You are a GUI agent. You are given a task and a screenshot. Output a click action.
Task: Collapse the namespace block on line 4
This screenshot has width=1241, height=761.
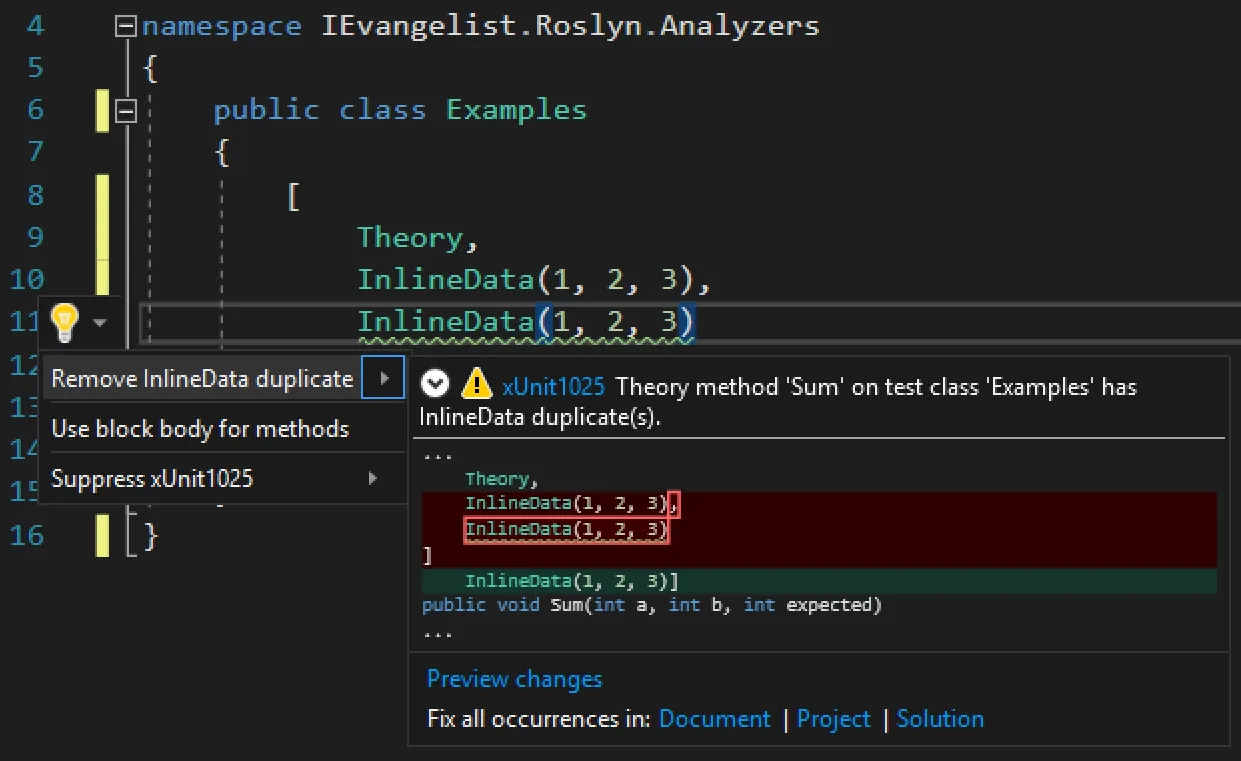(126, 27)
